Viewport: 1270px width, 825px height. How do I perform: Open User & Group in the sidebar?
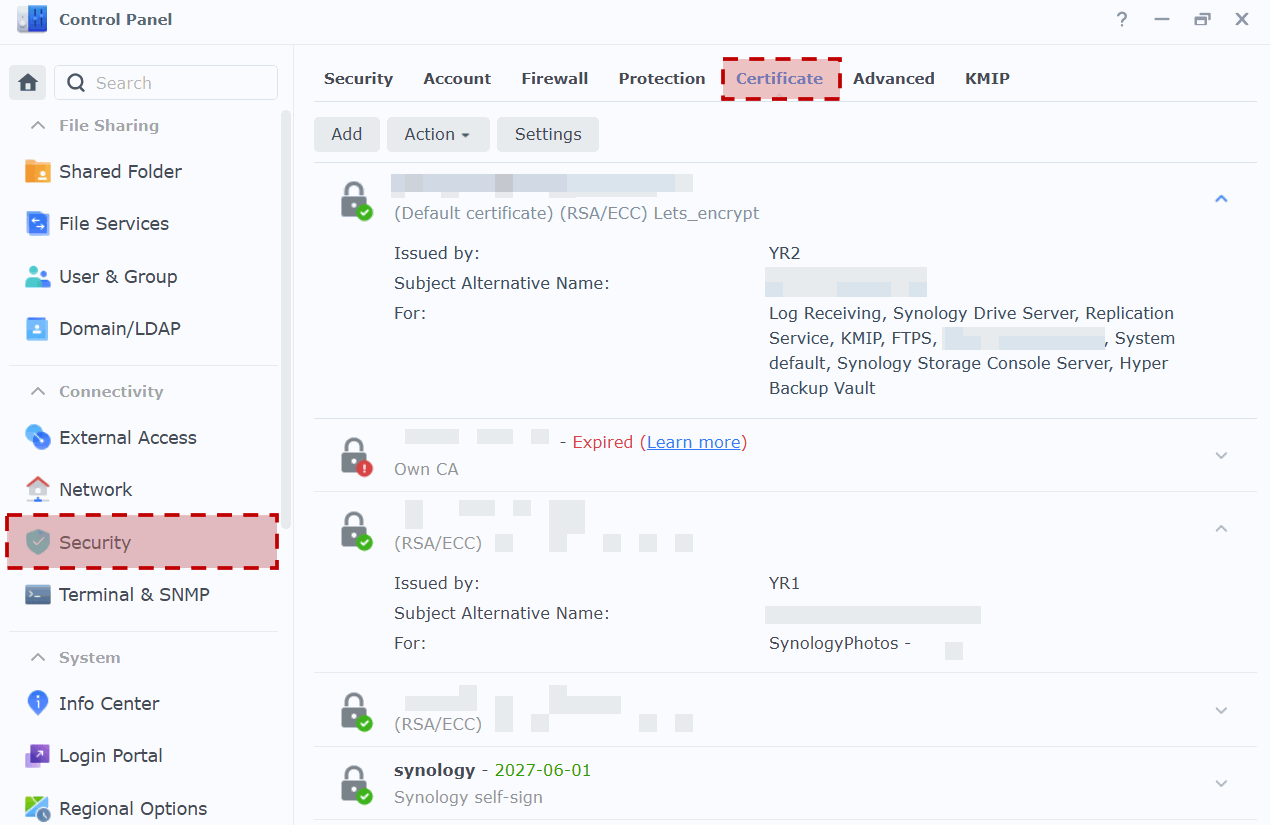pos(142,277)
